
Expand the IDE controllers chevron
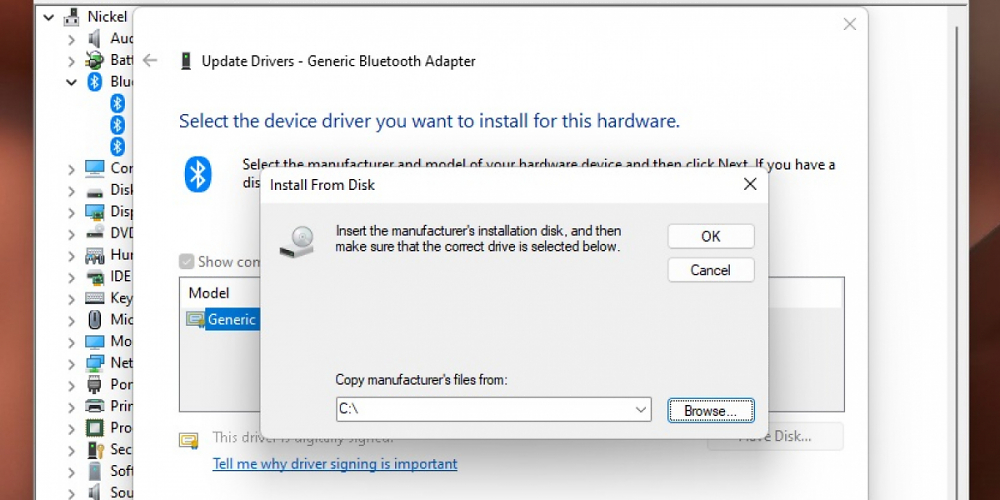pyautogui.click(x=71, y=277)
